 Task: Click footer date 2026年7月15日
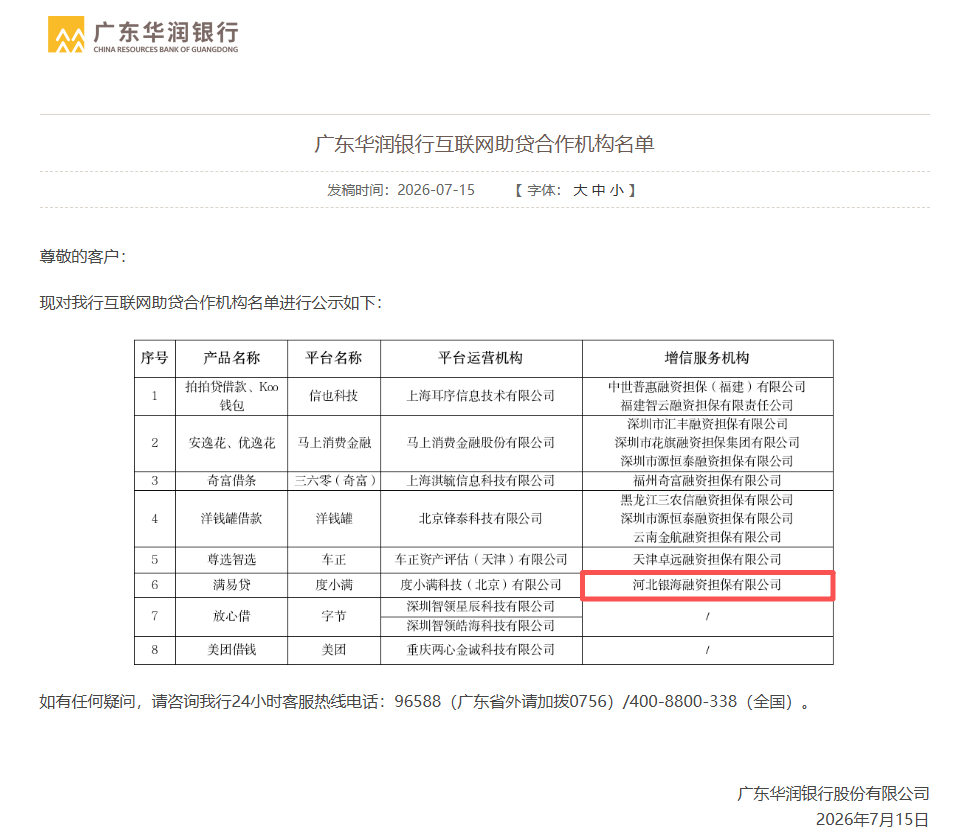click(872, 820)
